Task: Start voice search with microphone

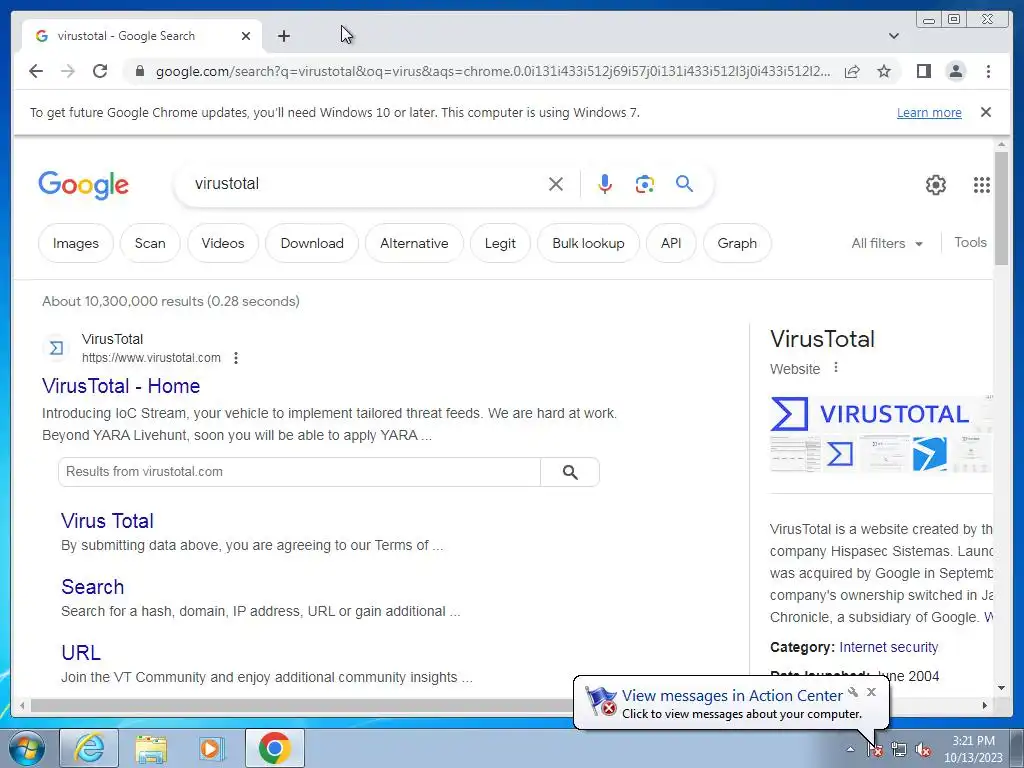Action: 605,184
